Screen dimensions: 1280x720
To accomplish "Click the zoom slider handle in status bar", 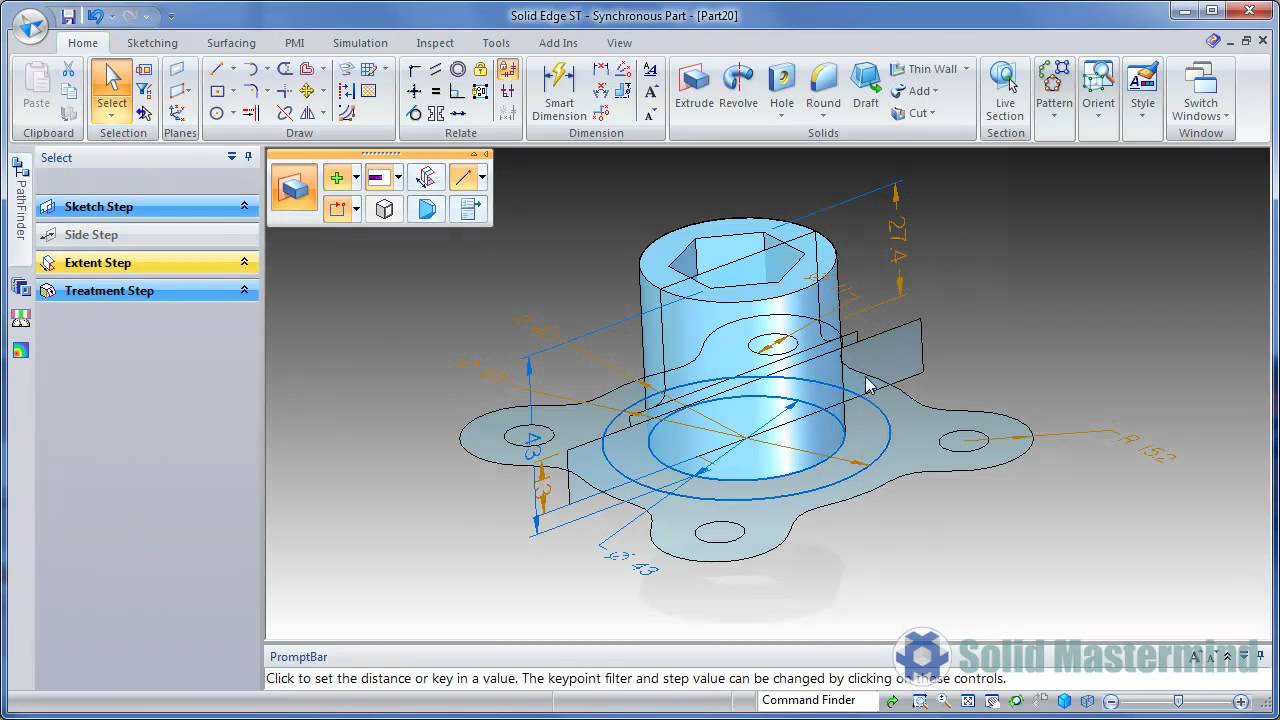I will [x=1178, y=701].
